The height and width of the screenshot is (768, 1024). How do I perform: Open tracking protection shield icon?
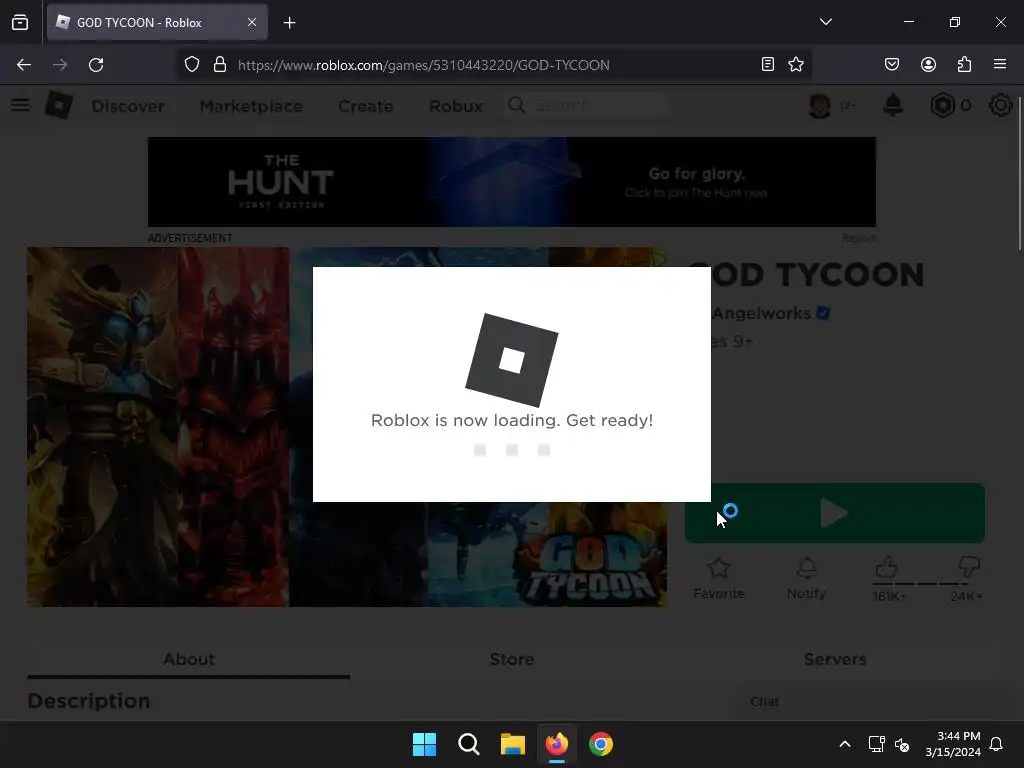191,65
